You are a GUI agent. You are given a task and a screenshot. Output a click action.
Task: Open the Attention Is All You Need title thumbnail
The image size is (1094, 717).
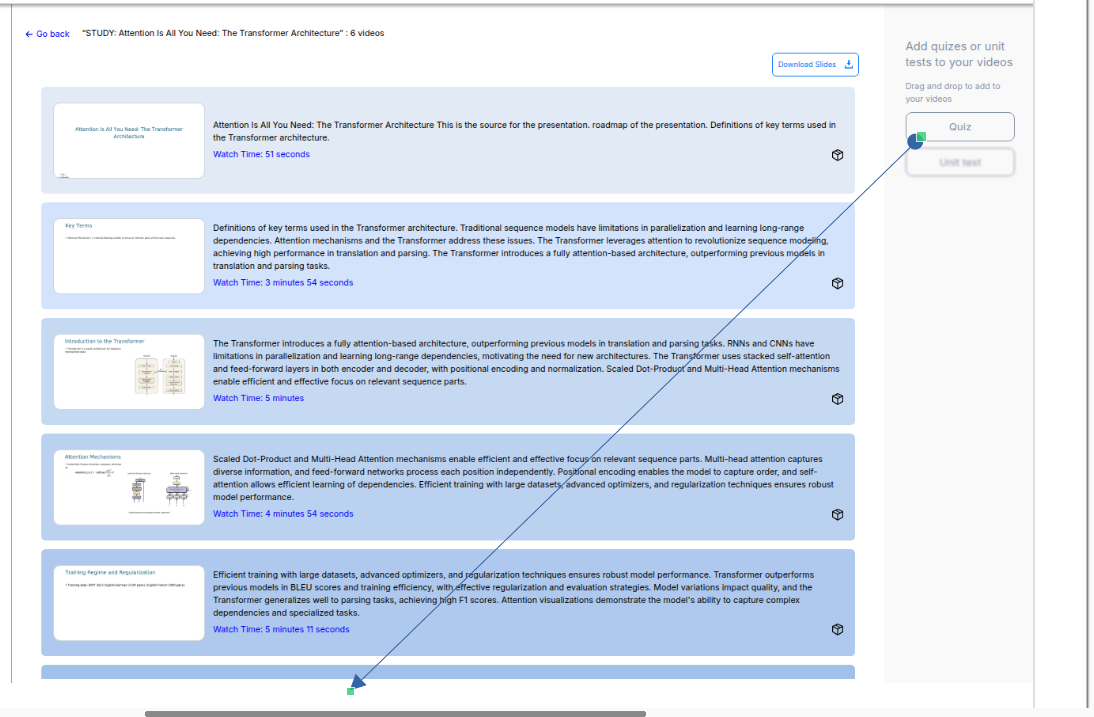(129, 141)
